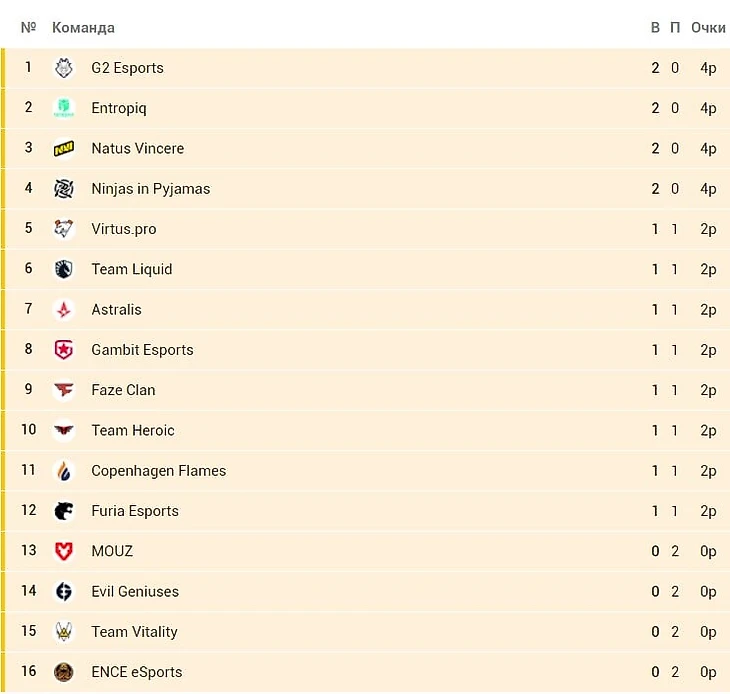Click the Team Liquid logo icon
Image resolution: width=730 pixels, height=694 pixels.
pyautogui.click(x=64, y=269)
